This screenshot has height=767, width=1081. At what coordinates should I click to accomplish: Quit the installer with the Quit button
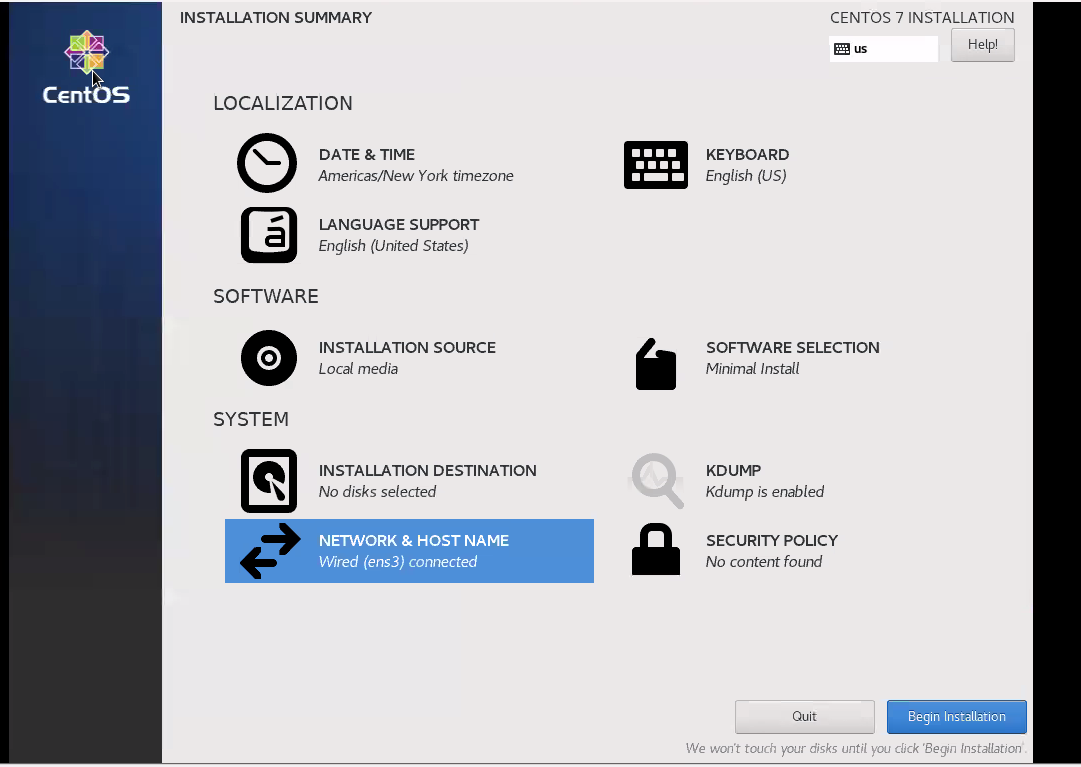(x=805, y=717)
